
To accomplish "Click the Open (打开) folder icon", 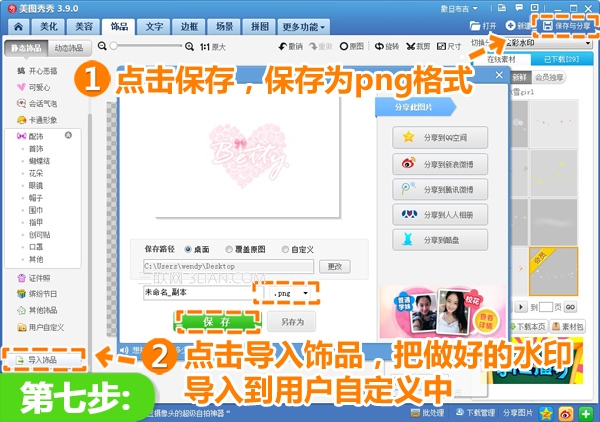I will [x=481, y=25].
